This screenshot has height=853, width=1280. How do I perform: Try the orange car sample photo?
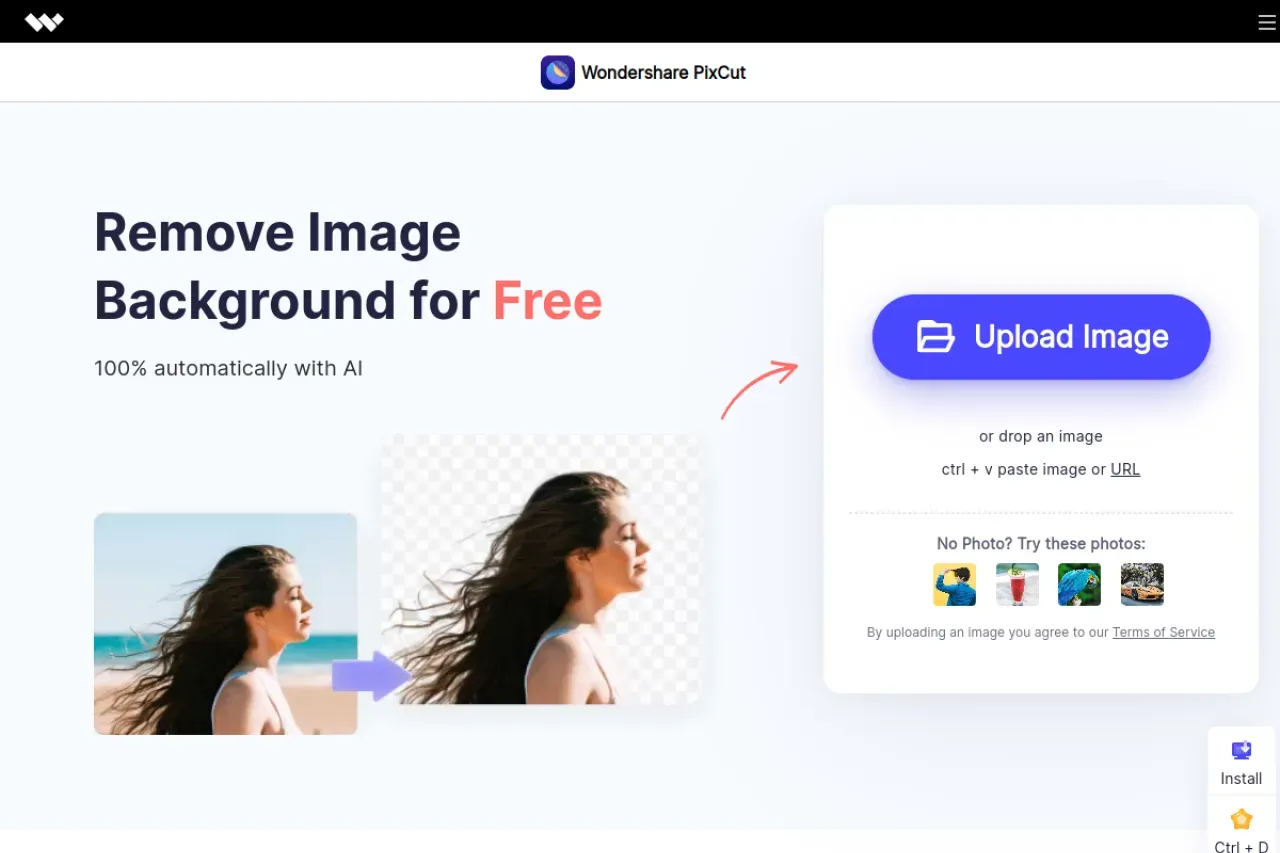1142,584
